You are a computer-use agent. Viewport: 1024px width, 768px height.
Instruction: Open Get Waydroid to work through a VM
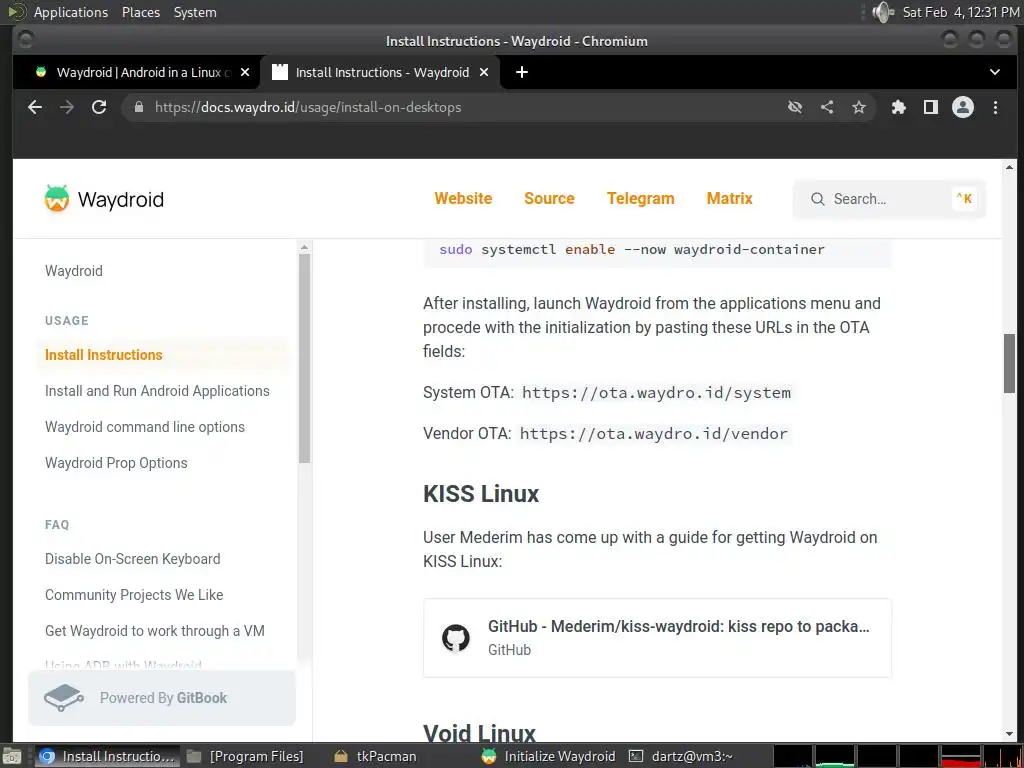click(155, 631)
